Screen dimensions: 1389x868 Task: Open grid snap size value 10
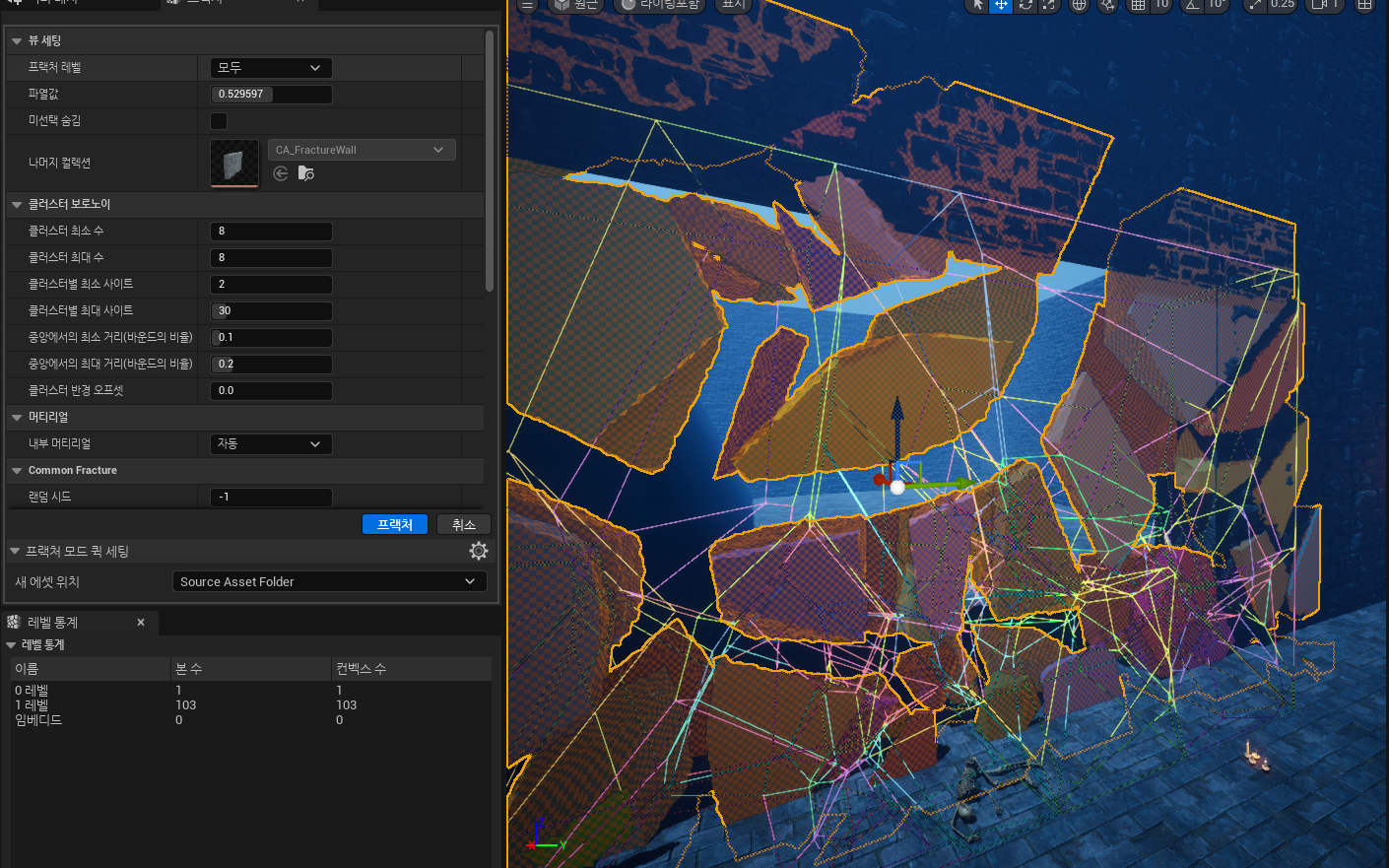tap(1161, 5)
